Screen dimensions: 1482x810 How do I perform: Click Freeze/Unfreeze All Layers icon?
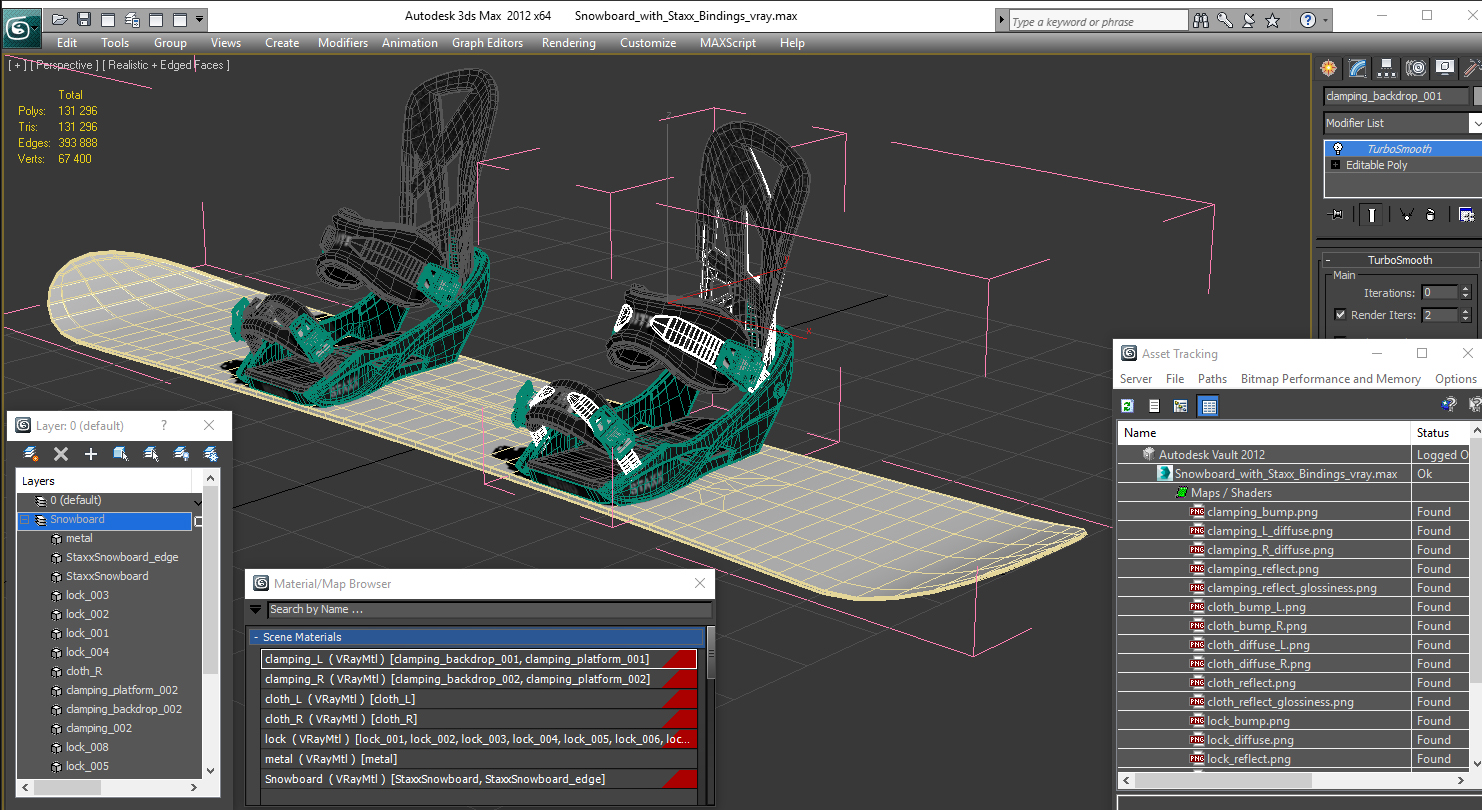(x=211, y=454)
